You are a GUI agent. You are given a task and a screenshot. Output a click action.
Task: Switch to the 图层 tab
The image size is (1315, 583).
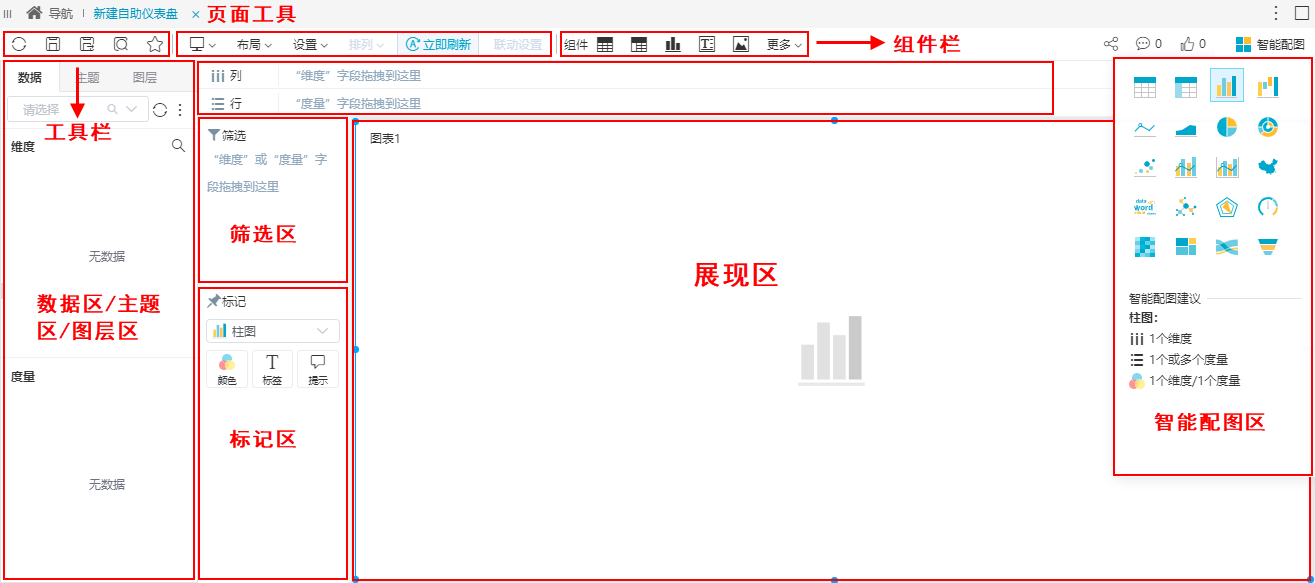[x=145, y=77]
